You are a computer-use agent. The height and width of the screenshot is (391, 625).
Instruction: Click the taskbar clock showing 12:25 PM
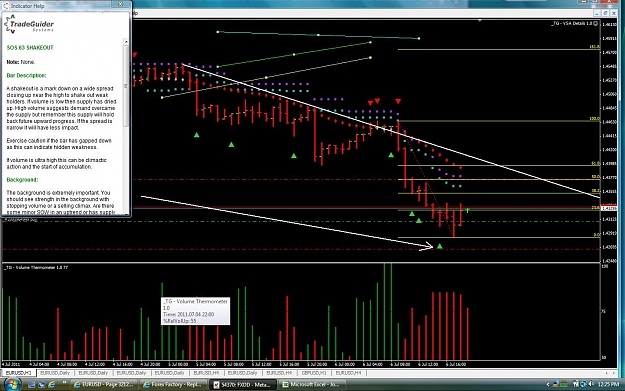(x=609, y=385)
